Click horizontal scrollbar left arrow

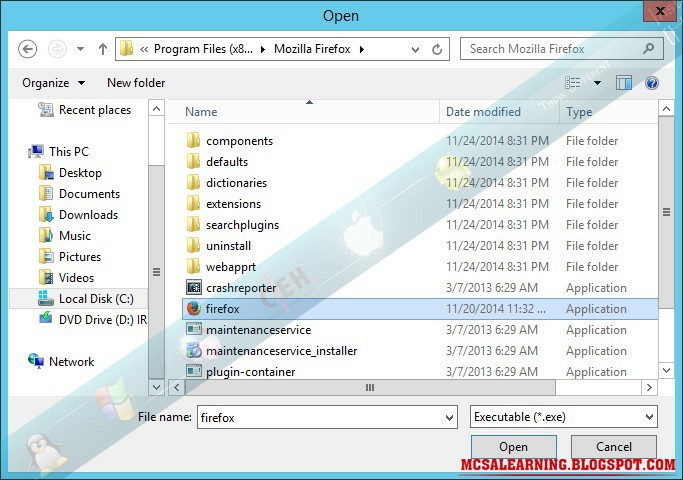click(176, 387)
